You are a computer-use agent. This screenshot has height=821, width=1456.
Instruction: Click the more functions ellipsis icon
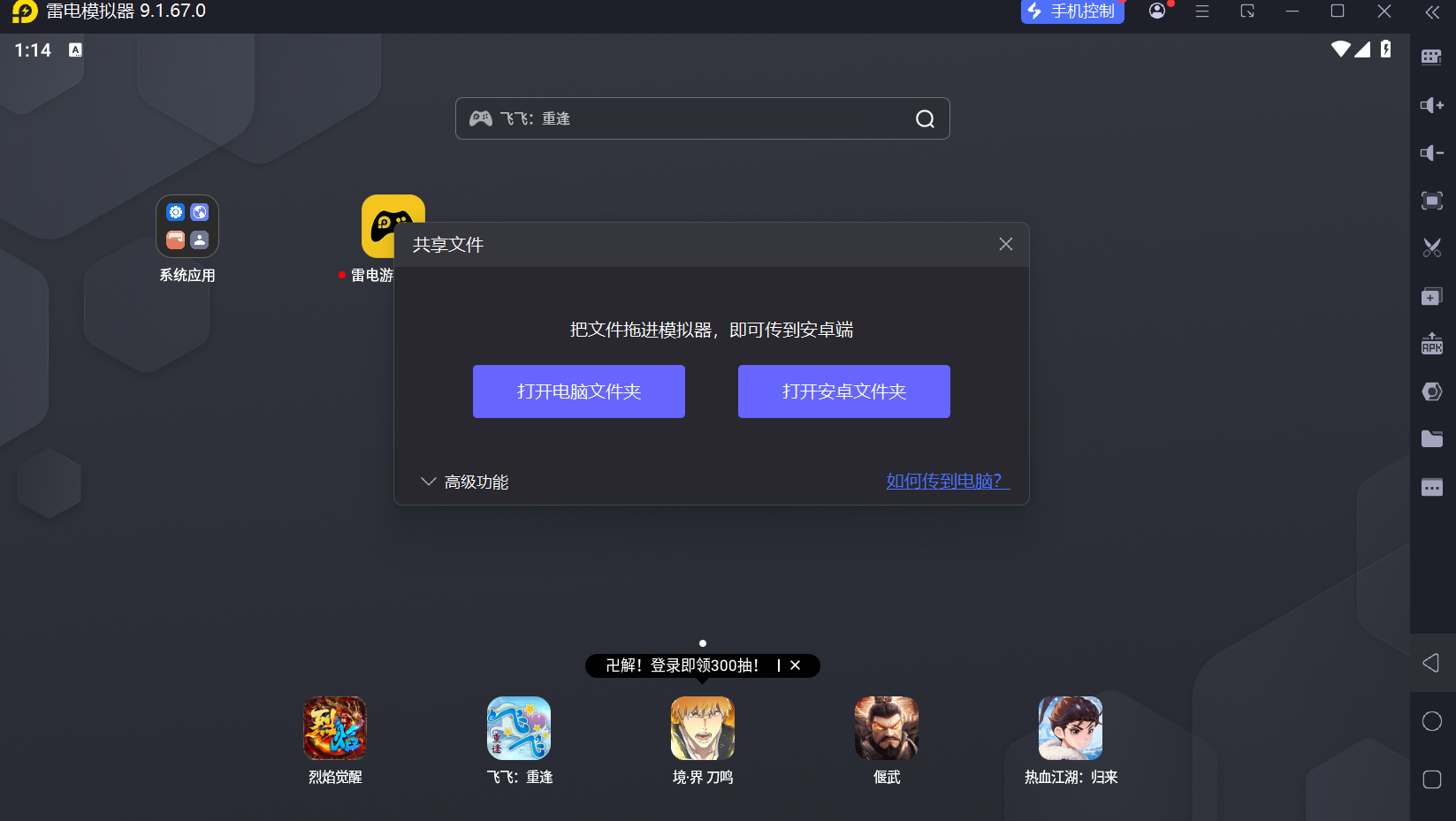[1432, 487]
